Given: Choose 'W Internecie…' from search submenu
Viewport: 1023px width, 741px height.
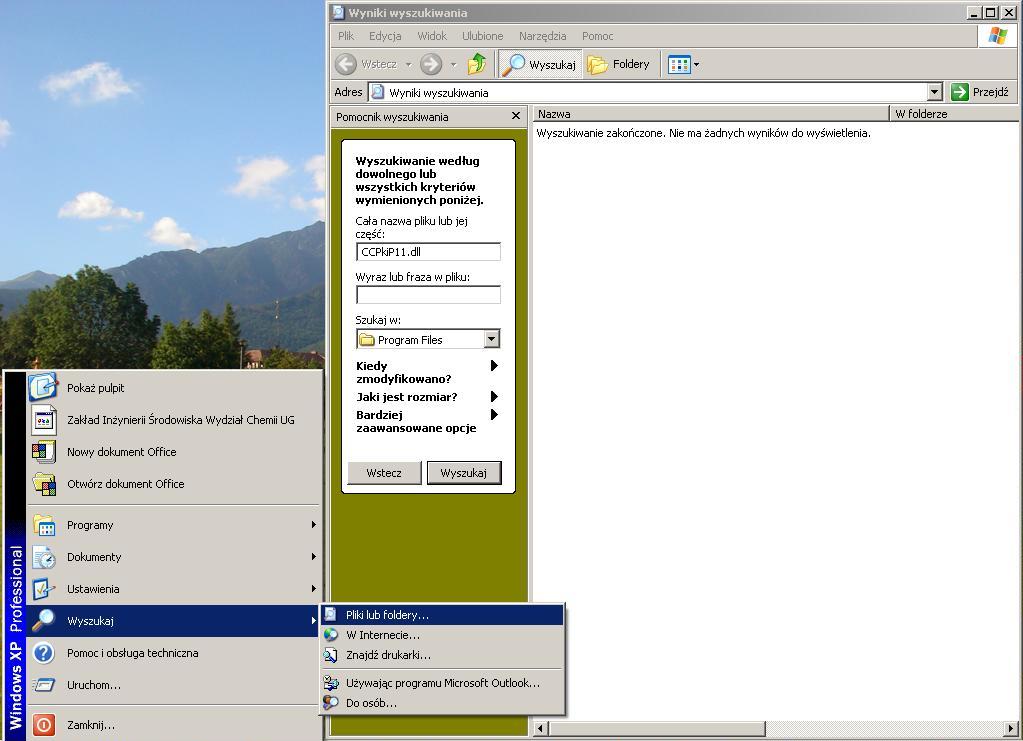Looking at the screenshot, I should pyautogui.click(x=442, y=635).
